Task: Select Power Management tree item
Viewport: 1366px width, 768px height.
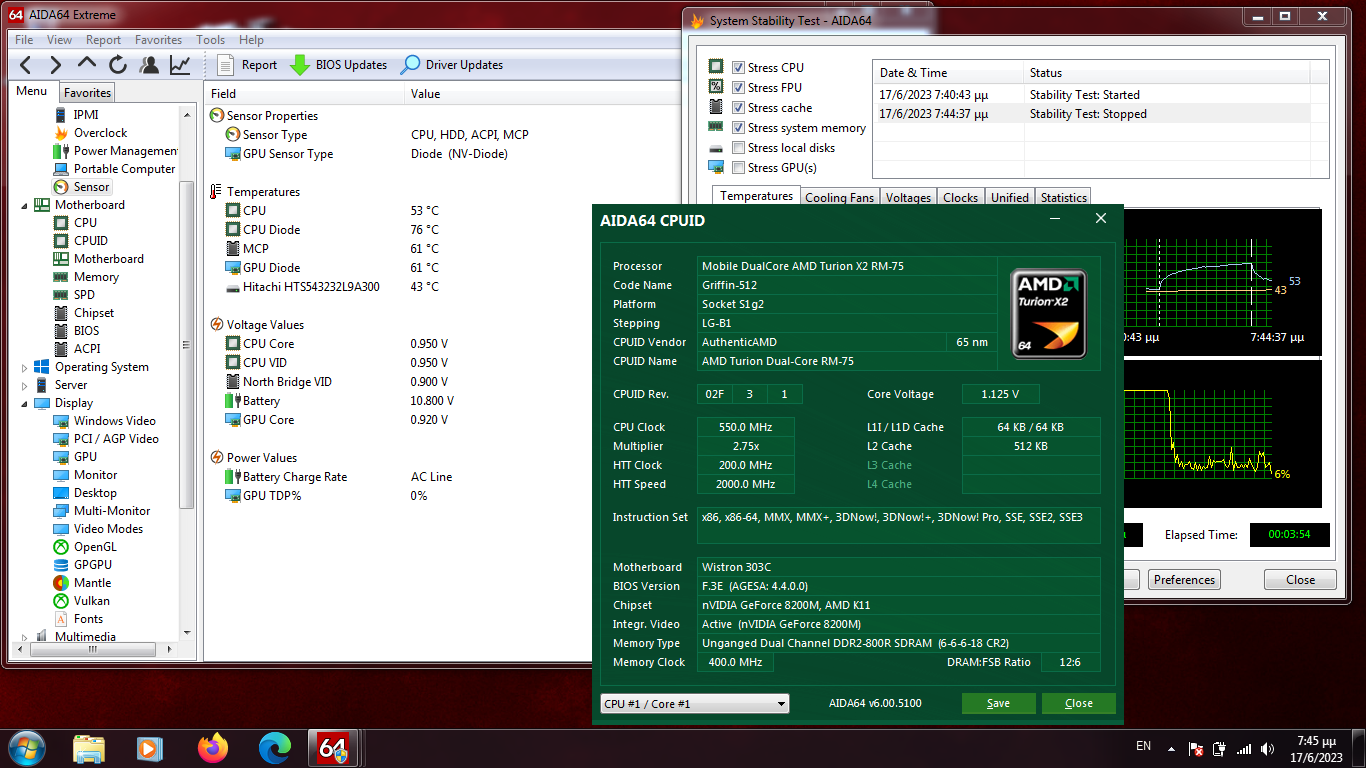Action: 114,151
